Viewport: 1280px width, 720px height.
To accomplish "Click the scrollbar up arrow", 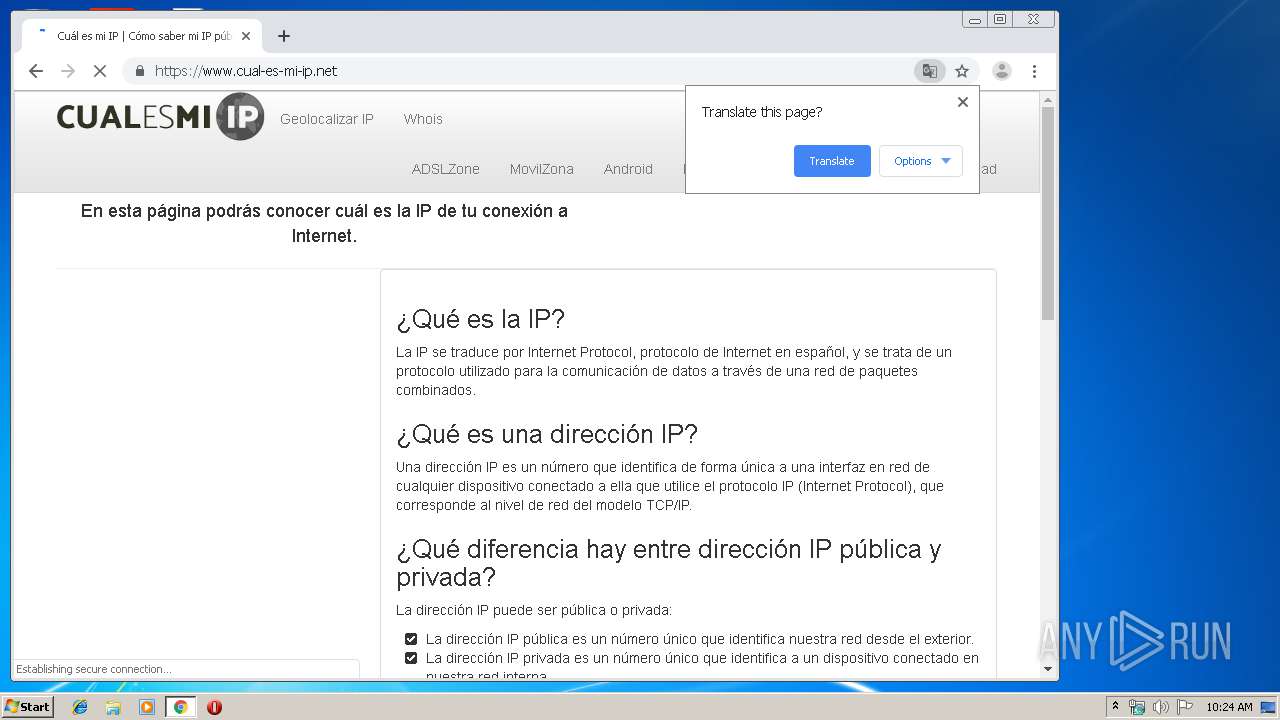I will click(1048, 100).
